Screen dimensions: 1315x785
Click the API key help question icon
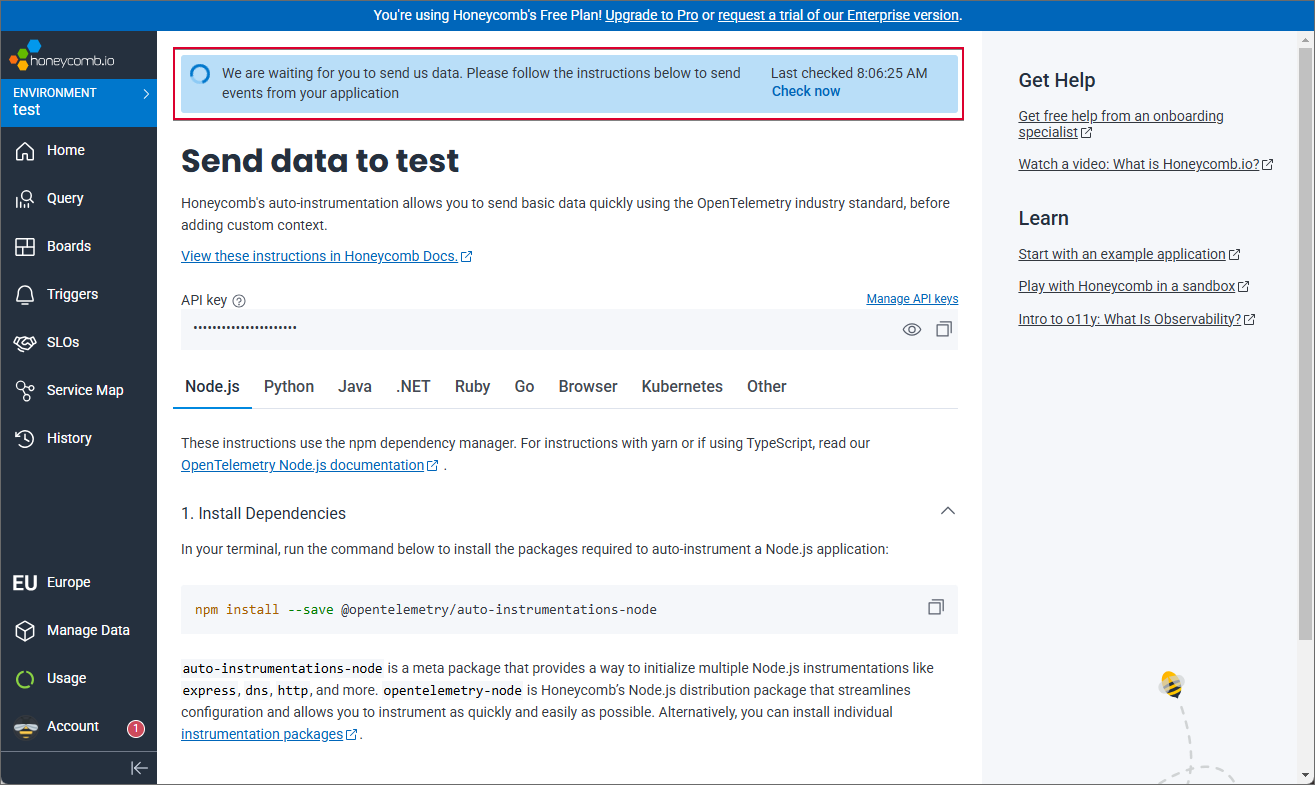pos(239,301)
